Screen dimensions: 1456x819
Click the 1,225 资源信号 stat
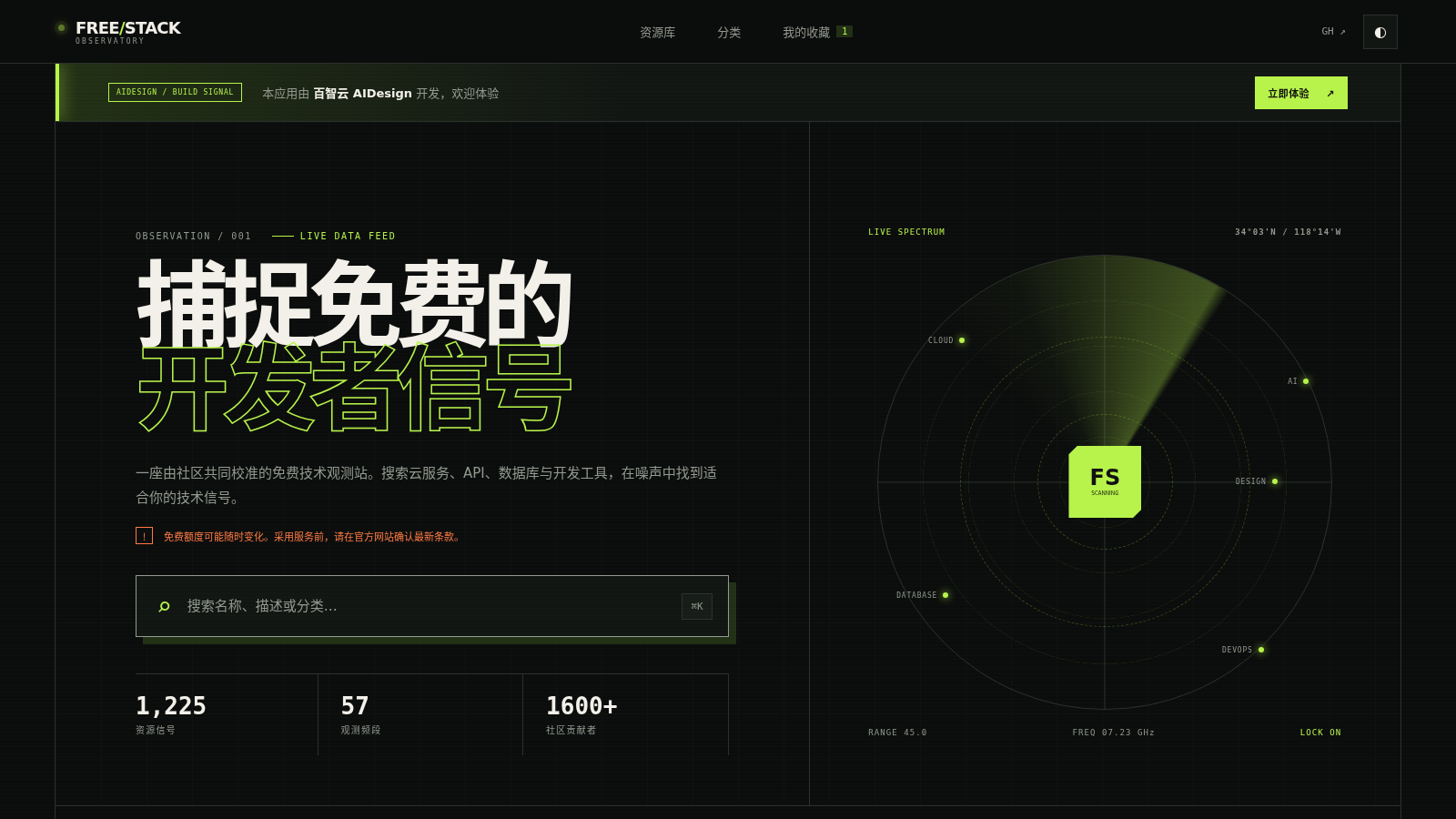tap(227, 714)
